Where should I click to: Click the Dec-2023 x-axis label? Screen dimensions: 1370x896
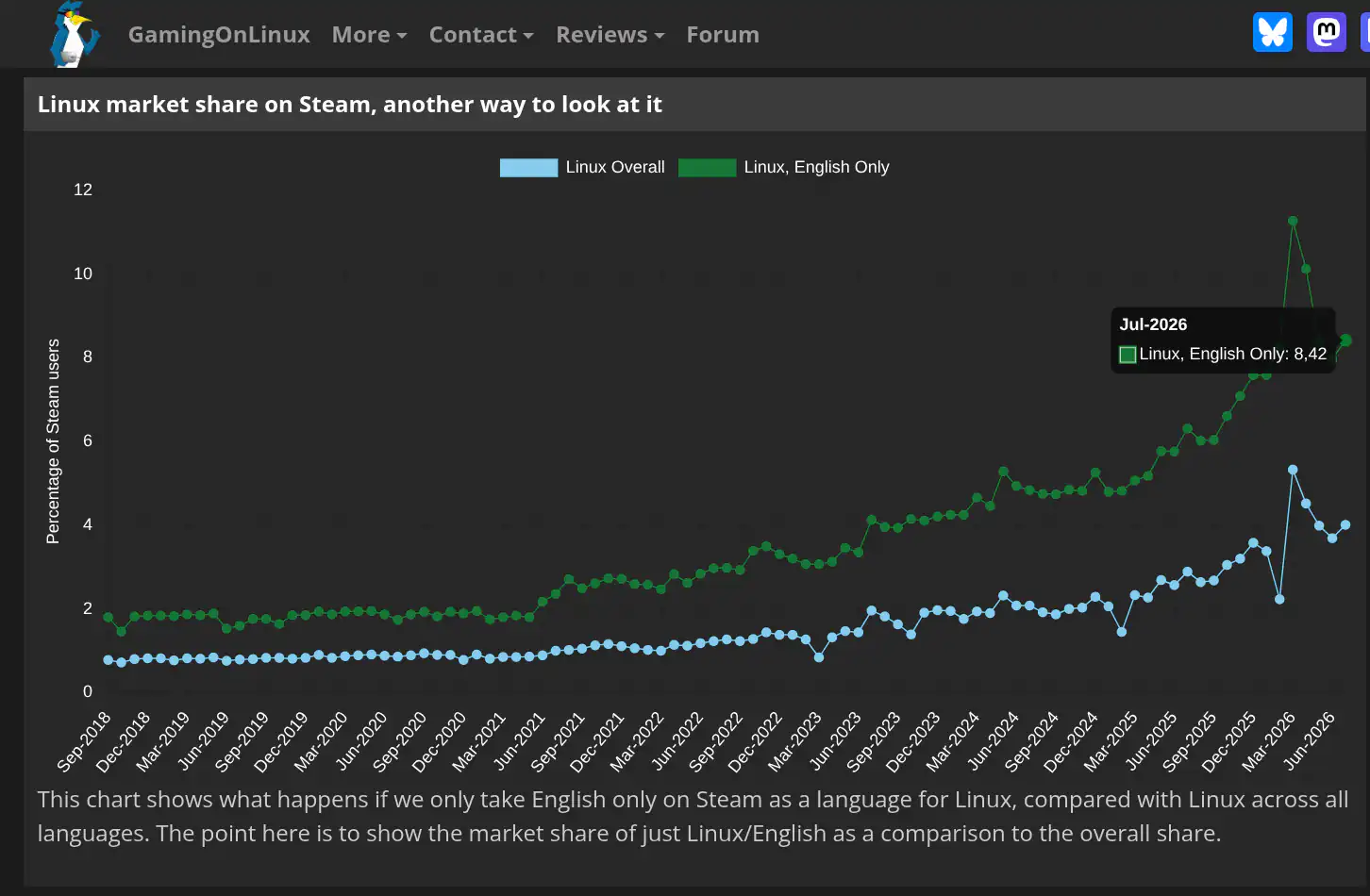point(913,741)
